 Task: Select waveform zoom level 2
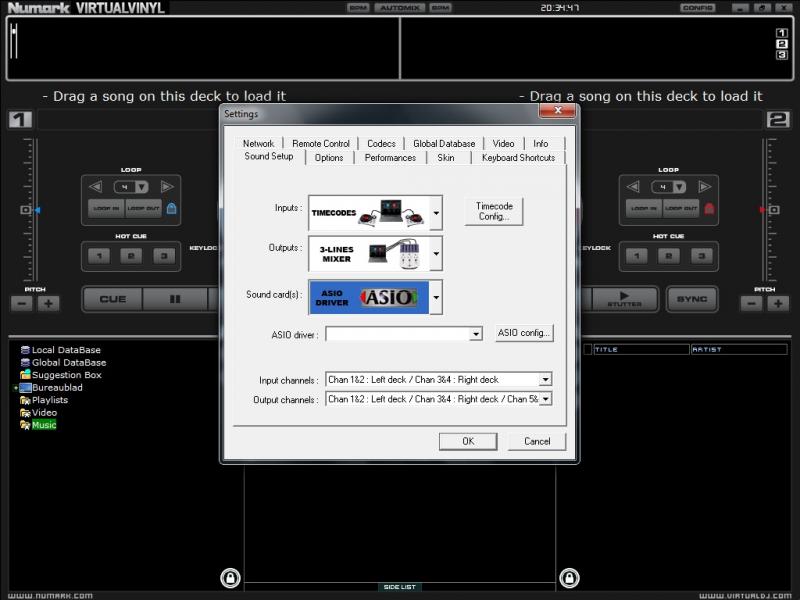point(781,44)
